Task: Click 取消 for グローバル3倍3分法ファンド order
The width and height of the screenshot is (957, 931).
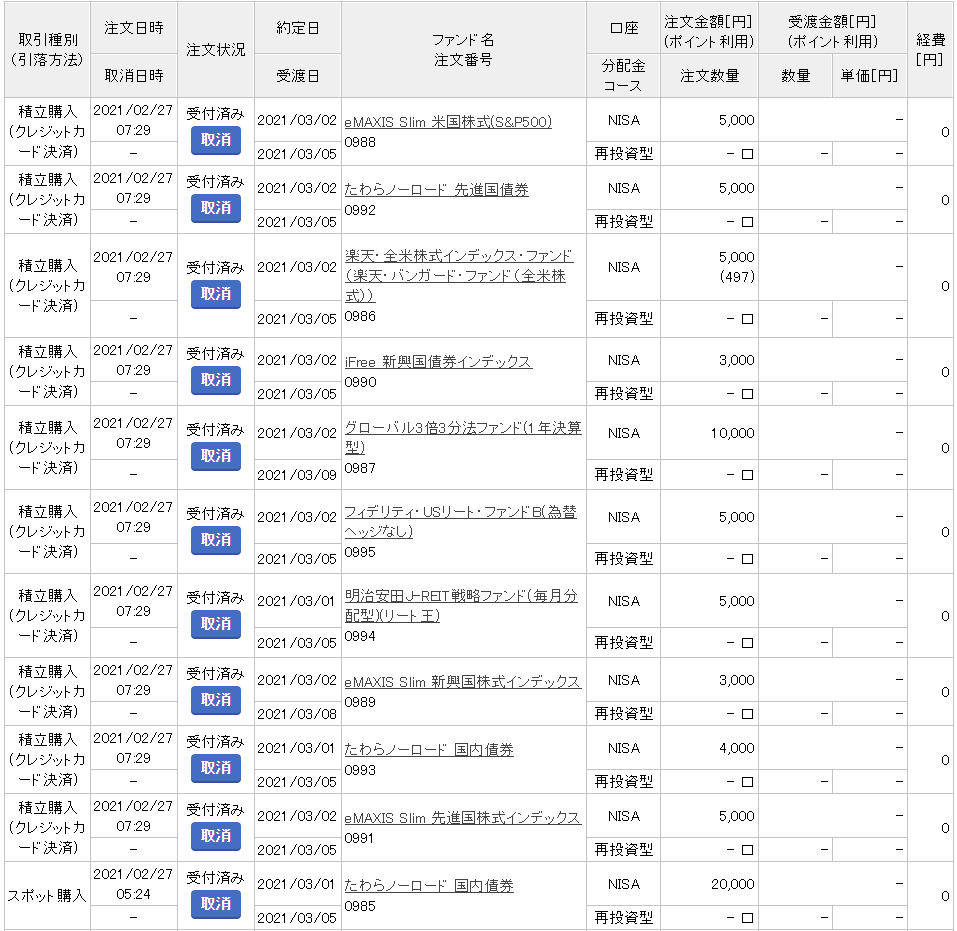Action: pos(215,455)
